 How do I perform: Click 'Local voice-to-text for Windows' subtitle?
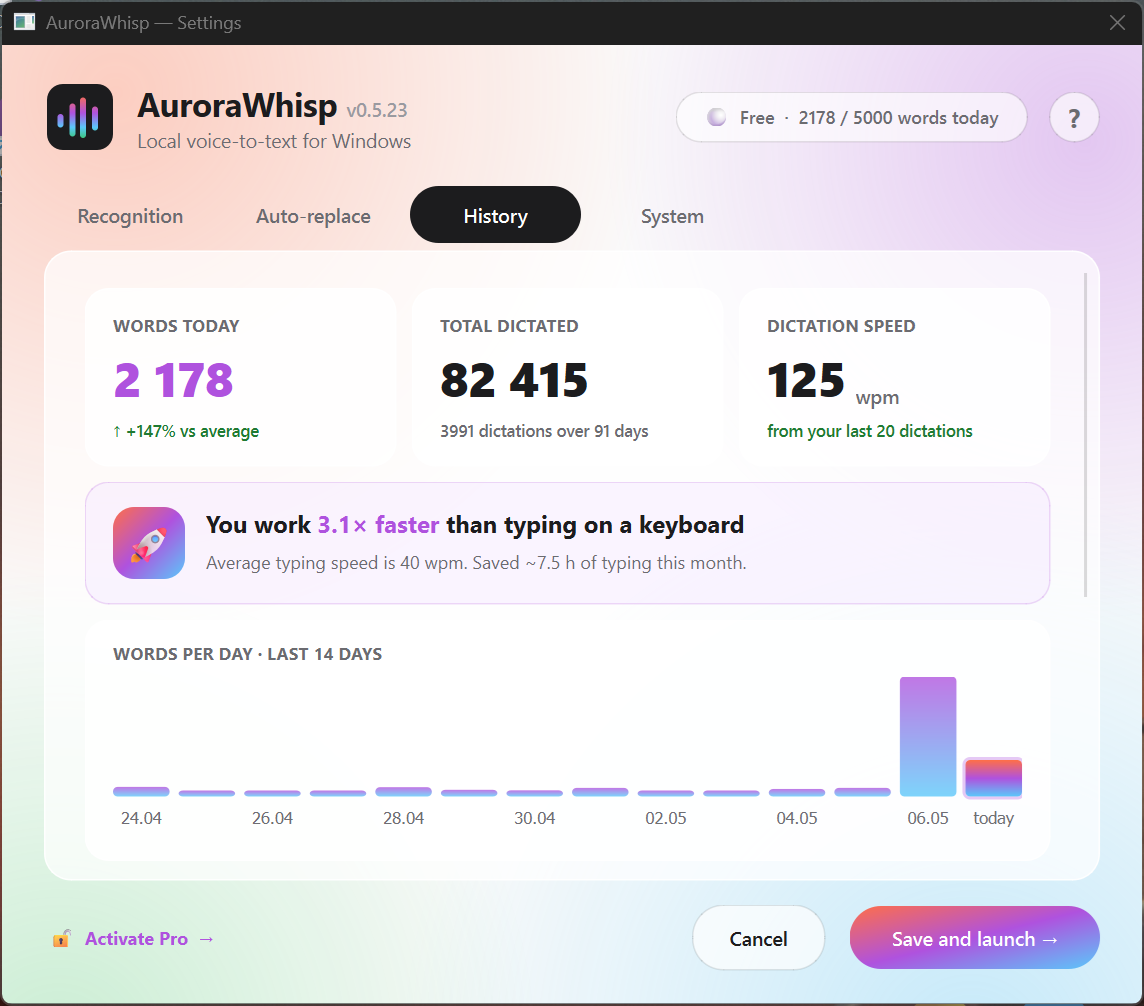[x=274, y=141]
